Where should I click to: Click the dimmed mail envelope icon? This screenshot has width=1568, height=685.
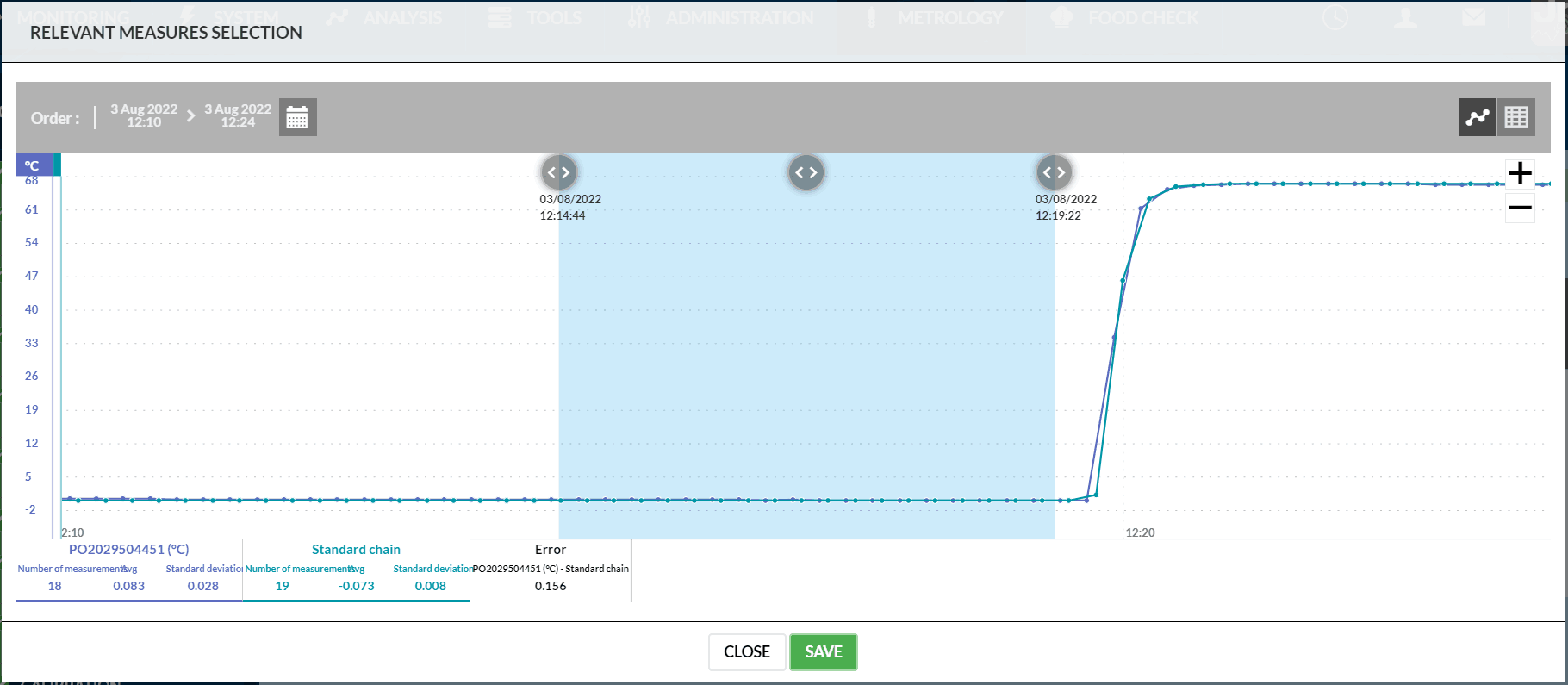1474,18
